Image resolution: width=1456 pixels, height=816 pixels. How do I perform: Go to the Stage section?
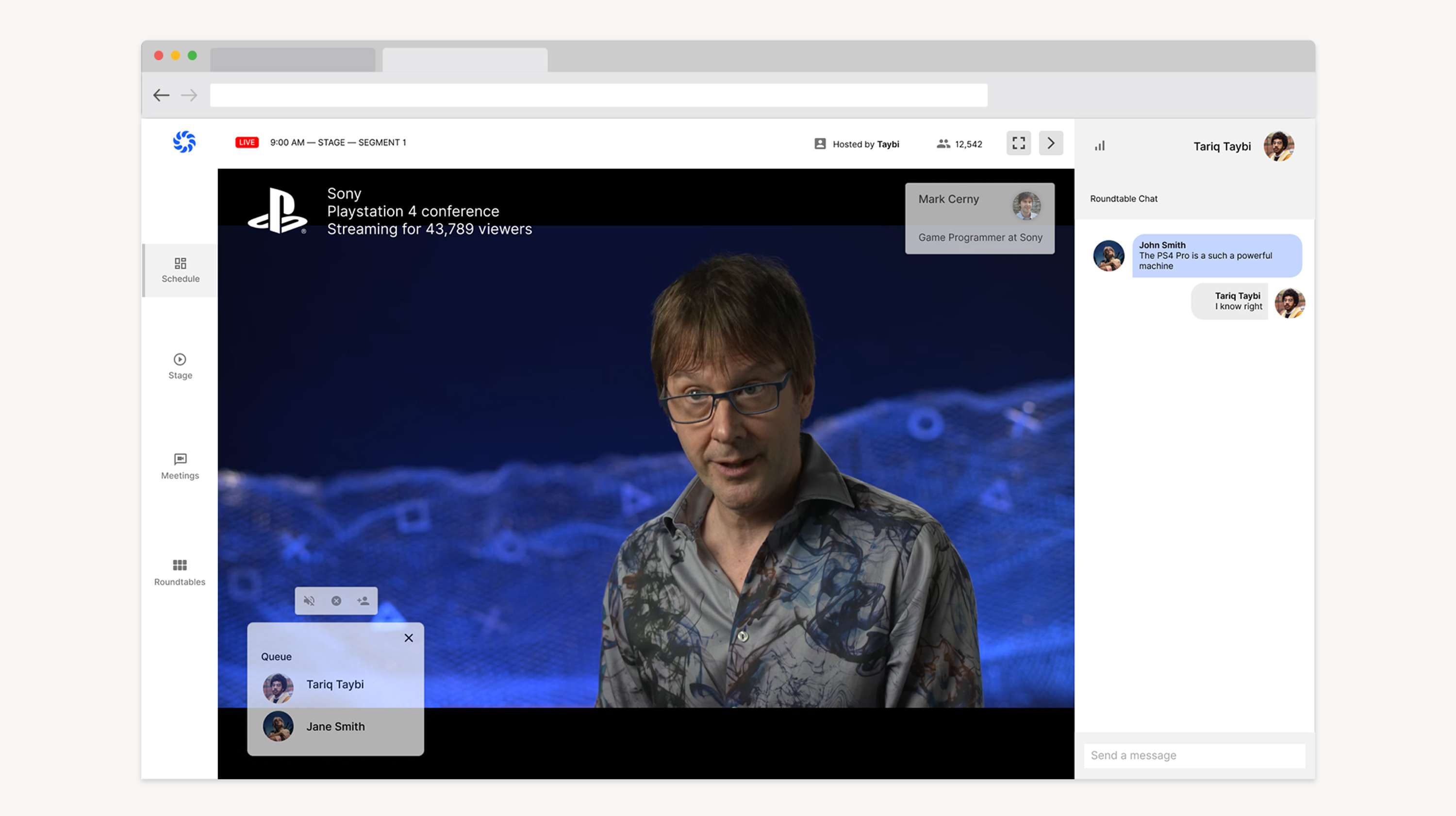coord(181,366)
